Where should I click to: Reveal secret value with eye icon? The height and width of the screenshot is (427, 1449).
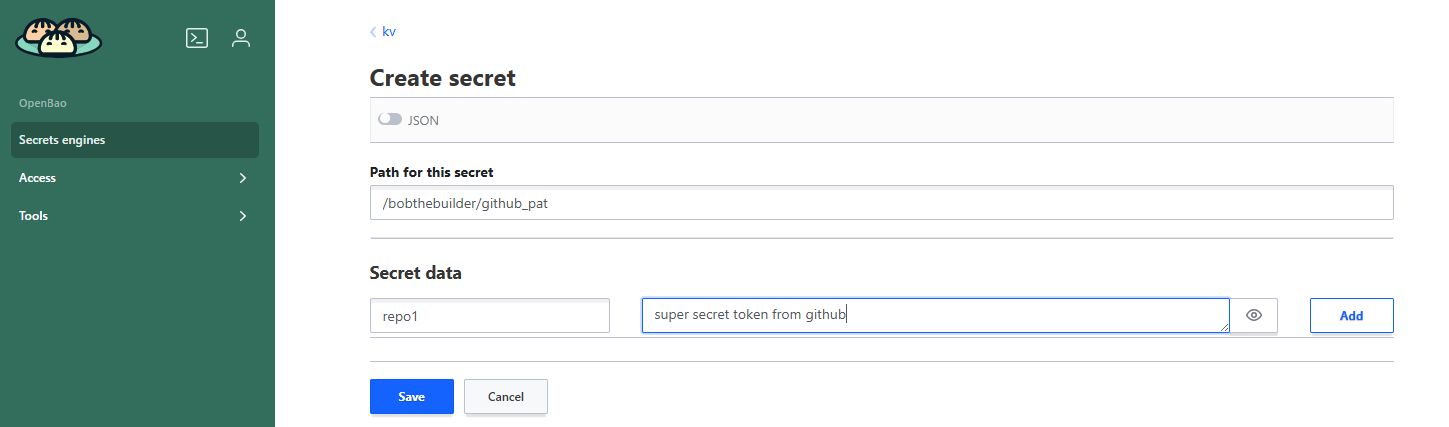click(x=1254, y=316)
